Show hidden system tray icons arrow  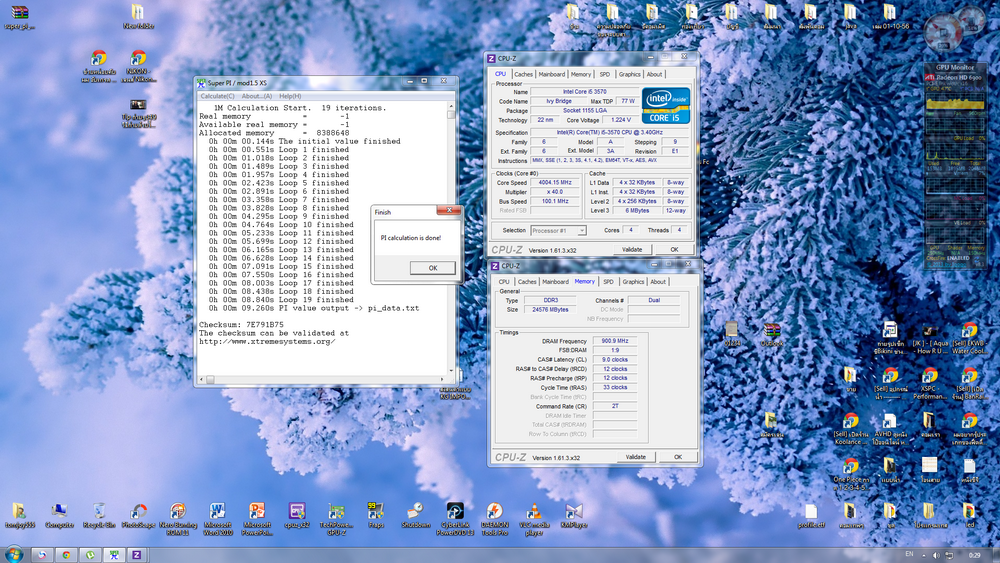(925, 554)
